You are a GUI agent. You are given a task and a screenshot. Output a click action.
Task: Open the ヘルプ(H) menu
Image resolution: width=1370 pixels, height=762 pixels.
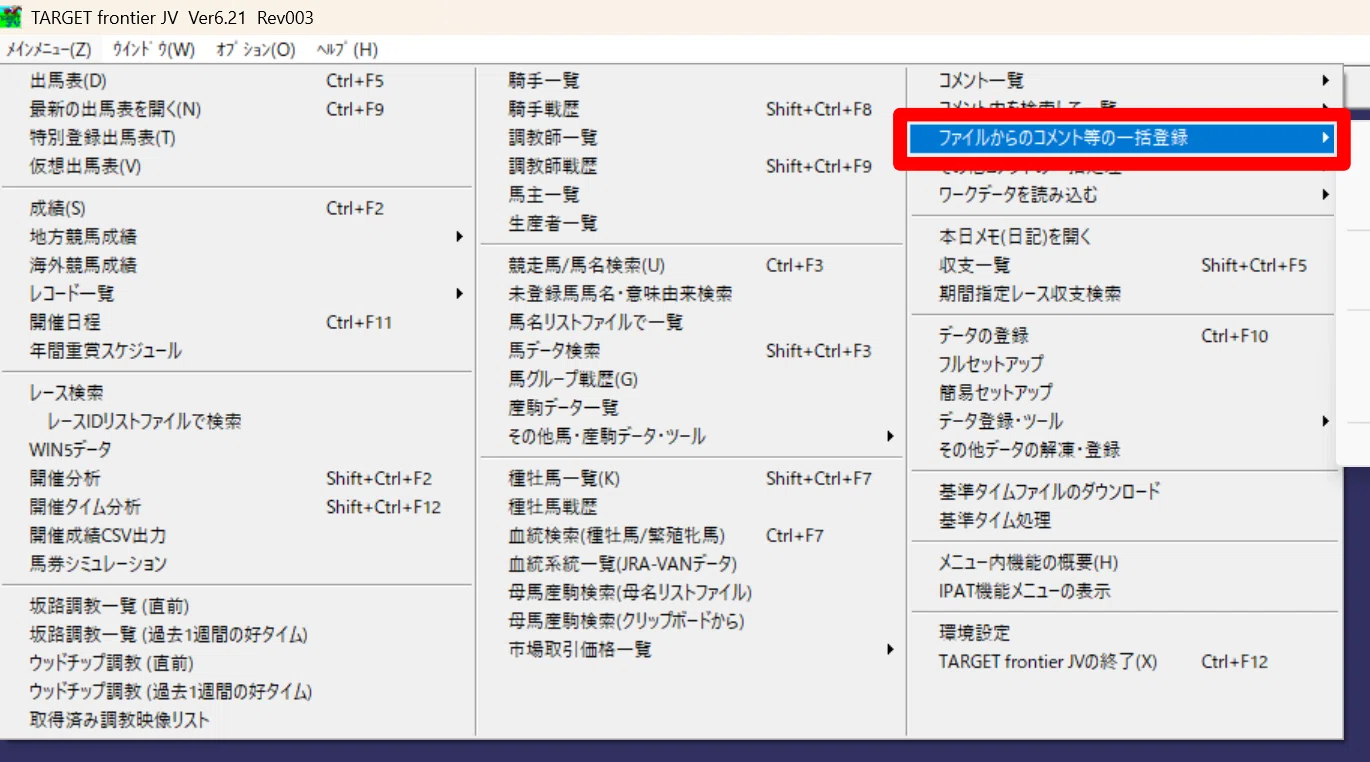(347, 49)
